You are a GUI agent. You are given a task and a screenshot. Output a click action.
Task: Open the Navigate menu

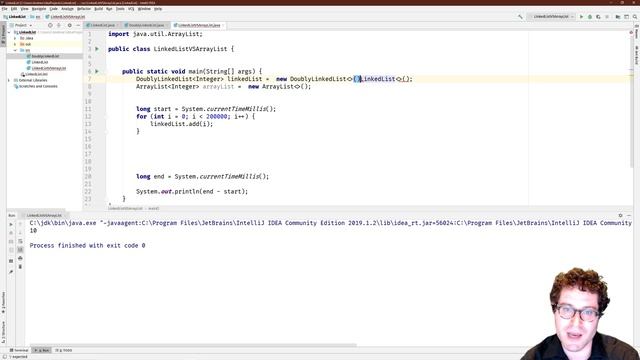pyautogui.click(x=39, y=9)
